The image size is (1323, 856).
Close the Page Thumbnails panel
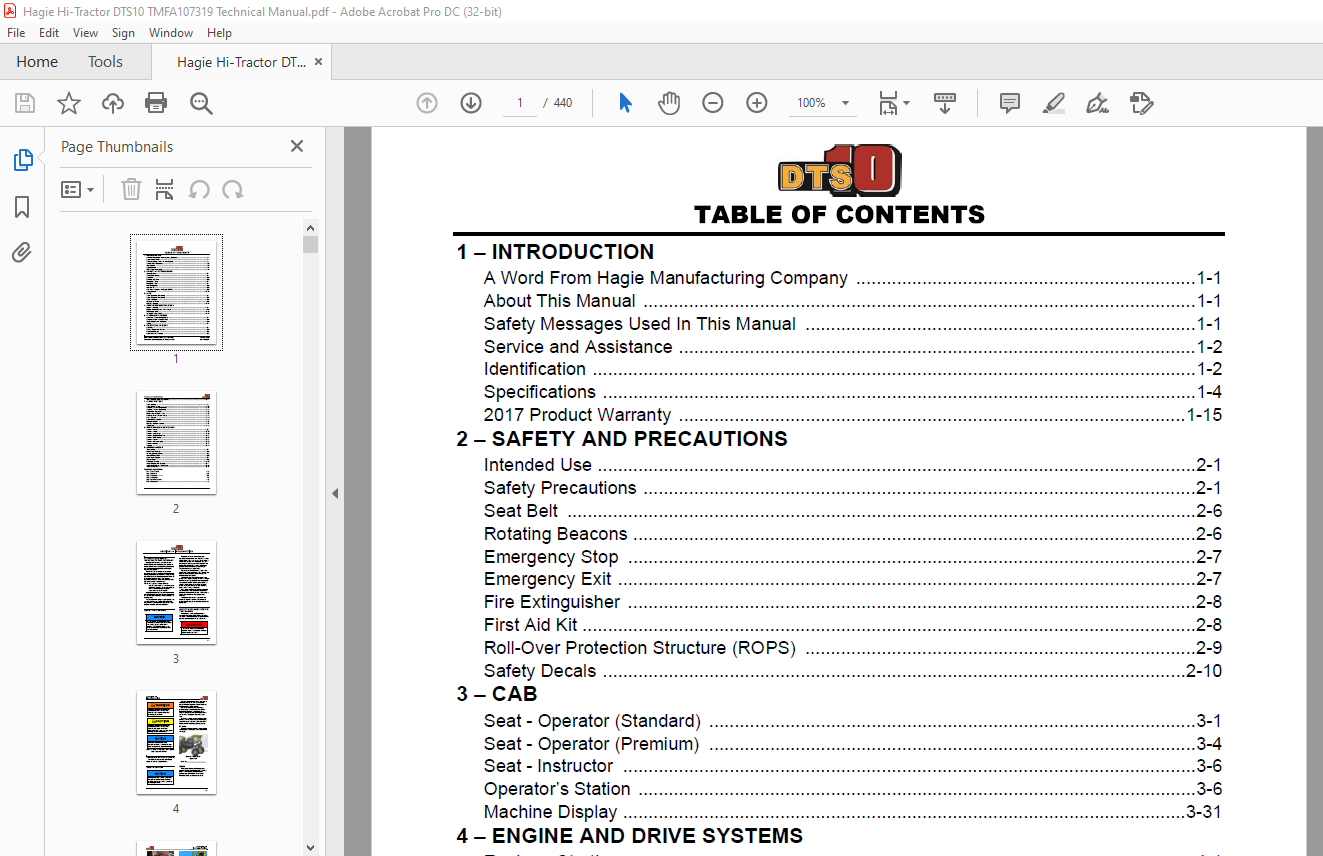tap(297, 146)
